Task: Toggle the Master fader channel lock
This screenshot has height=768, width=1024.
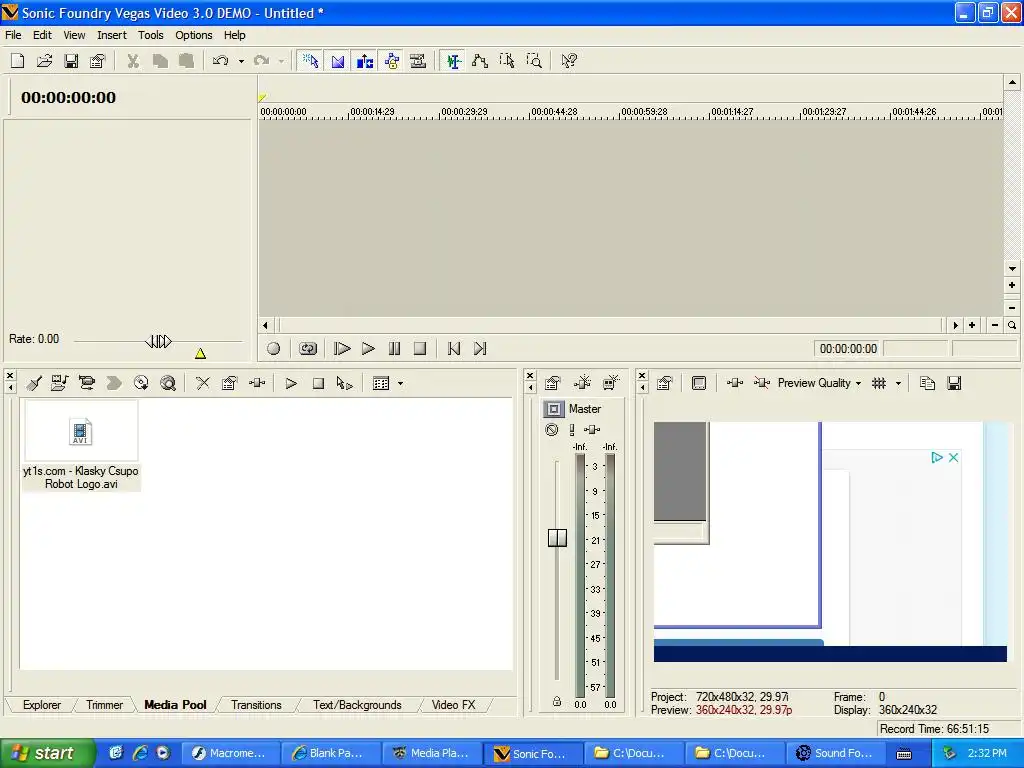Action: click(x=556, y=702)
